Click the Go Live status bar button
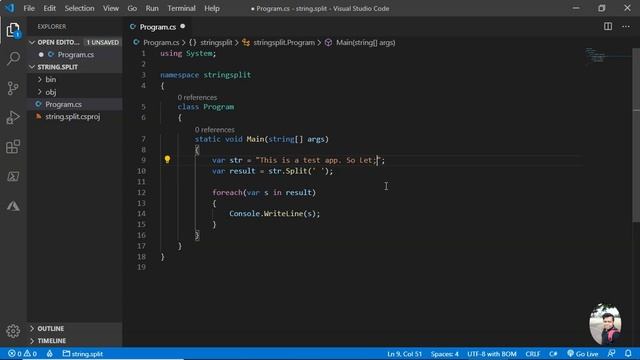This screenshot has height=360, width=640. pyautogui.click(x=583, y=354)
